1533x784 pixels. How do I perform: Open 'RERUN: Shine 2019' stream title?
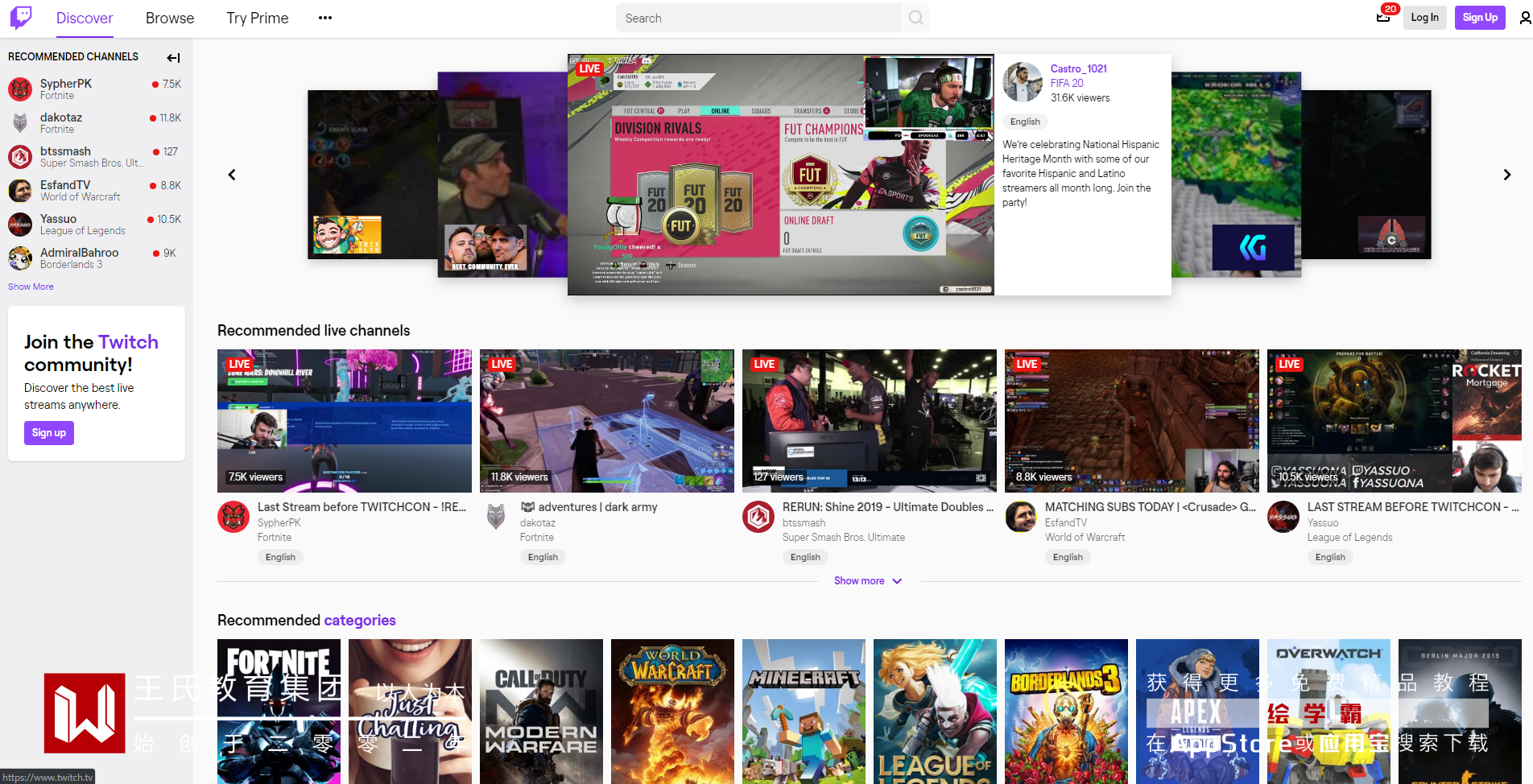point(888,507)
